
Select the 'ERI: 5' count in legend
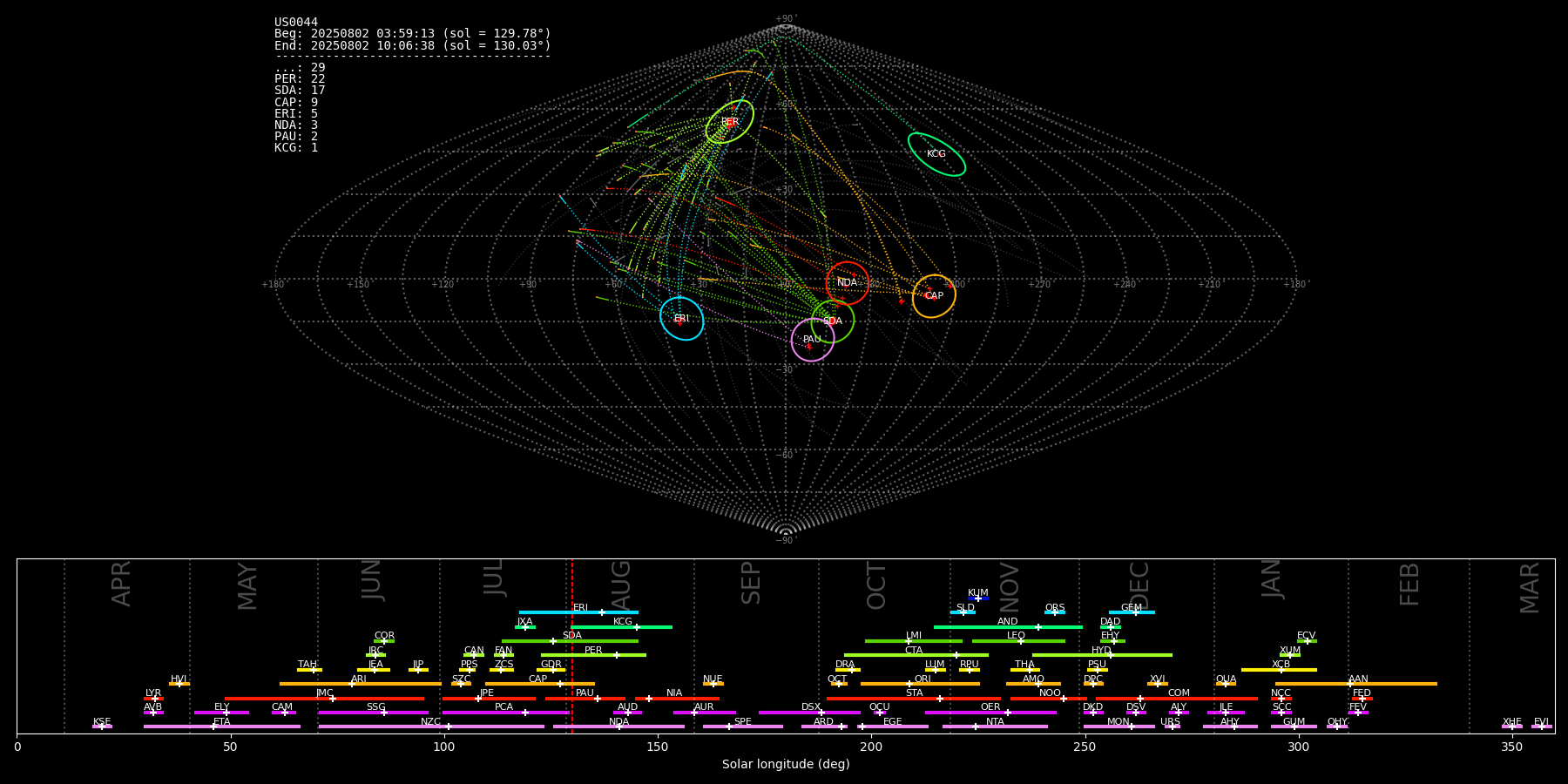tap(296, 113)
